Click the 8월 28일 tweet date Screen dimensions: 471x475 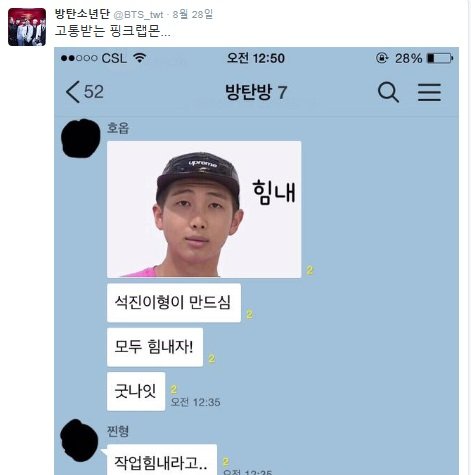coord(193,14)
